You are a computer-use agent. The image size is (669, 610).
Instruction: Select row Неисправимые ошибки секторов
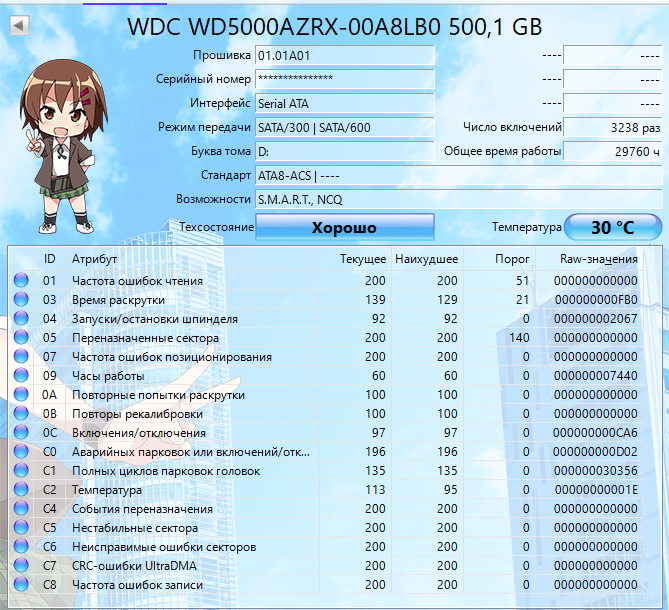tap(326, 546)
